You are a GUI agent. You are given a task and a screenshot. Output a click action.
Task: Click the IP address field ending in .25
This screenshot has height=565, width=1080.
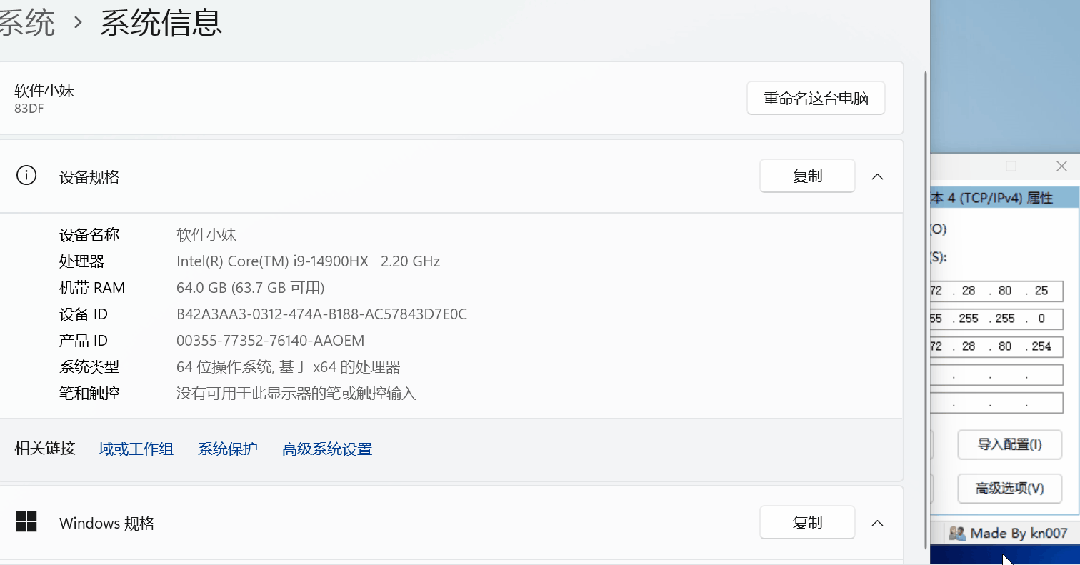pos(996,291)
